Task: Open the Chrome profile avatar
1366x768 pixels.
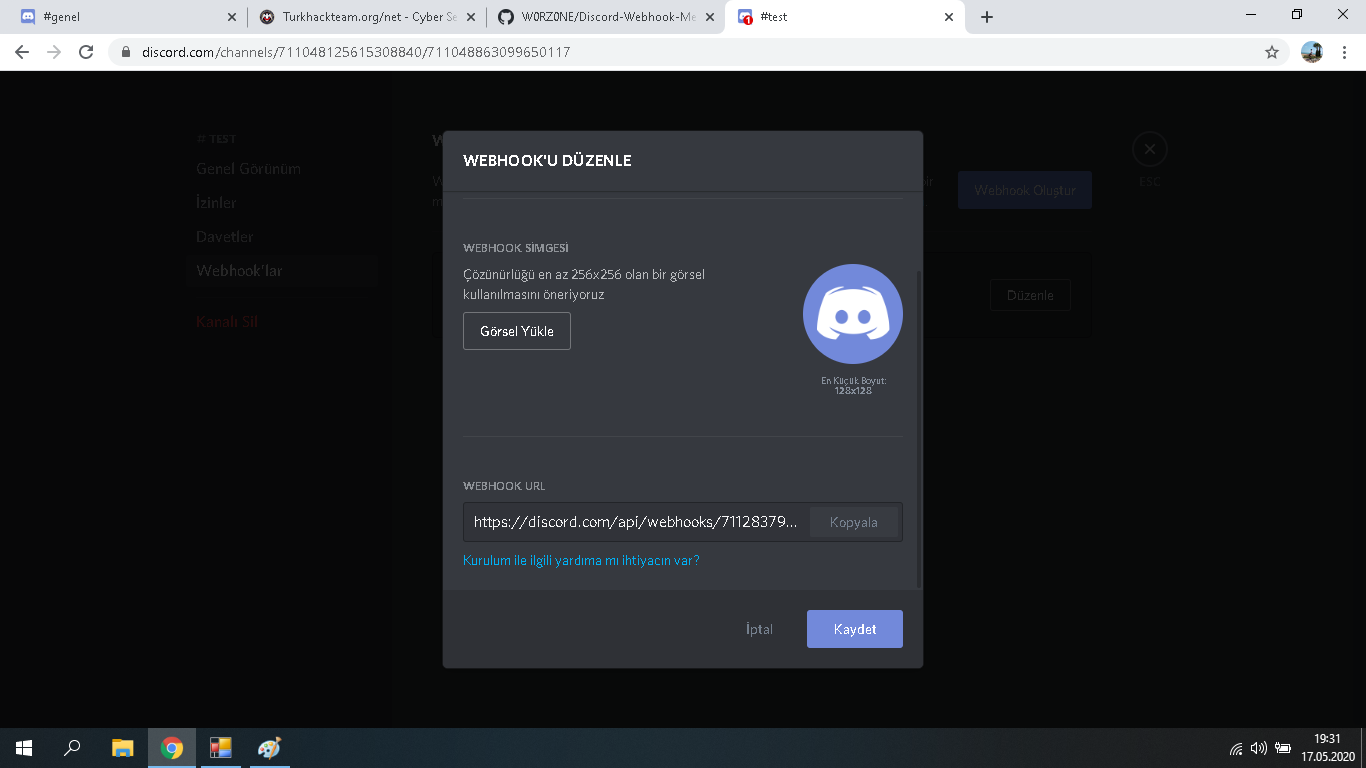Action: [x=1312, y=52]
